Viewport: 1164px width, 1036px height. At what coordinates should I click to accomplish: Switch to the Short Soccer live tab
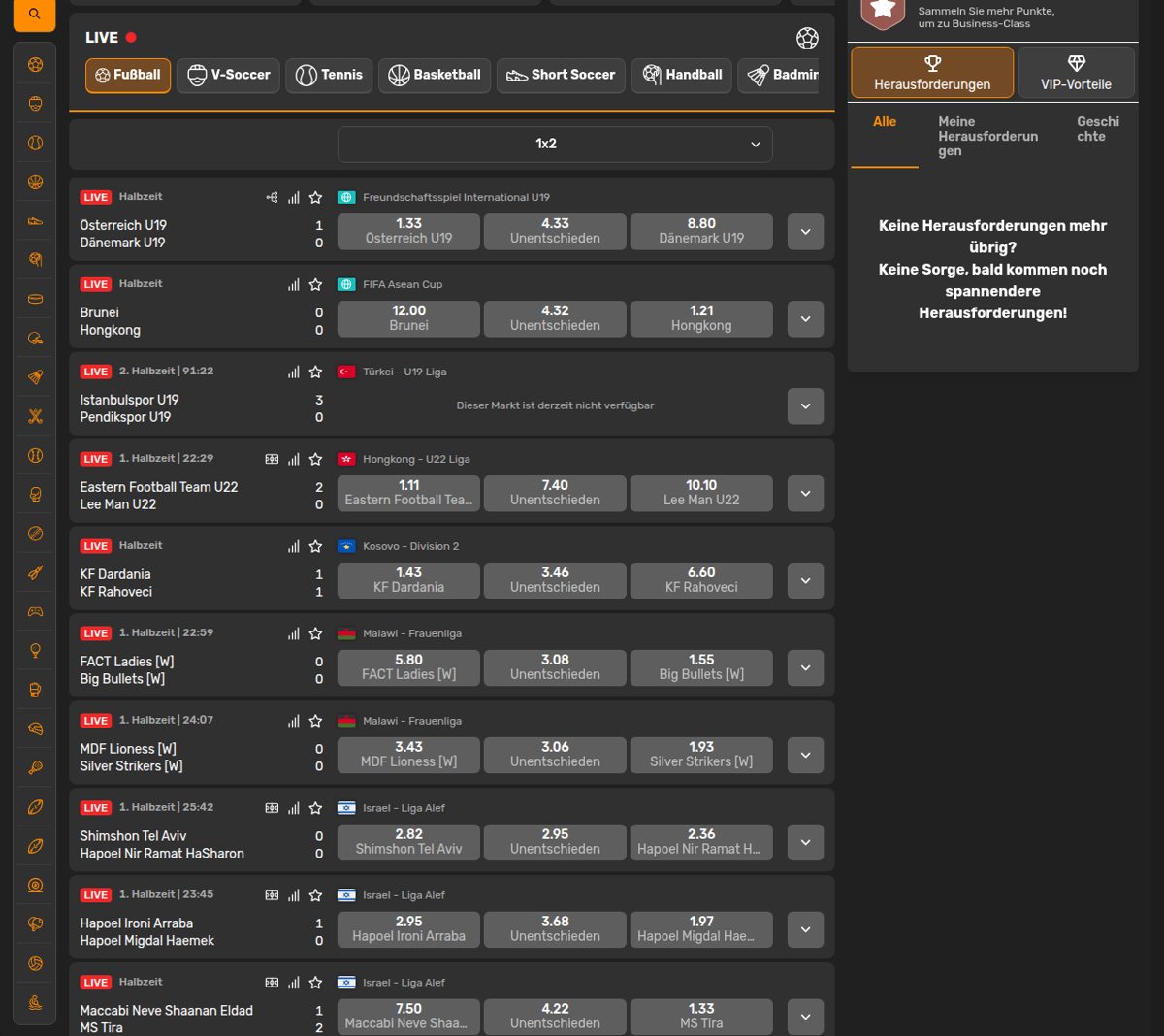point(561,76)
